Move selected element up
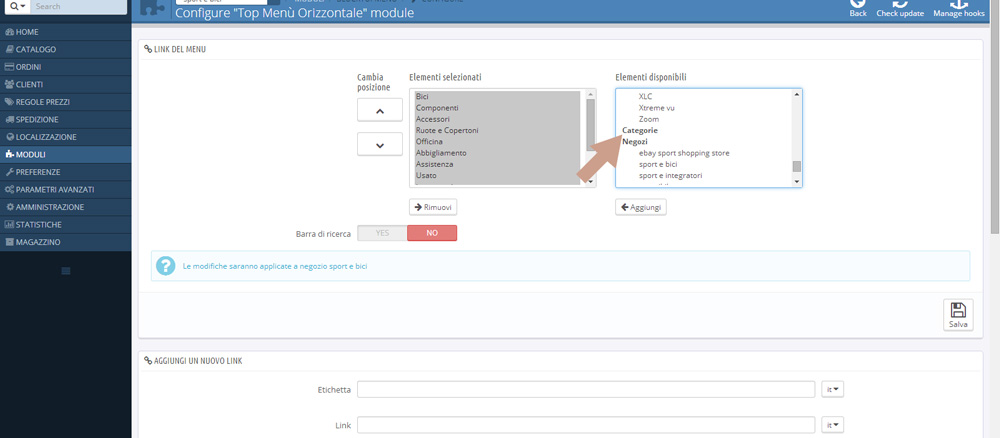This screenshot has height=438, width=1000. (x=379, y=110)
